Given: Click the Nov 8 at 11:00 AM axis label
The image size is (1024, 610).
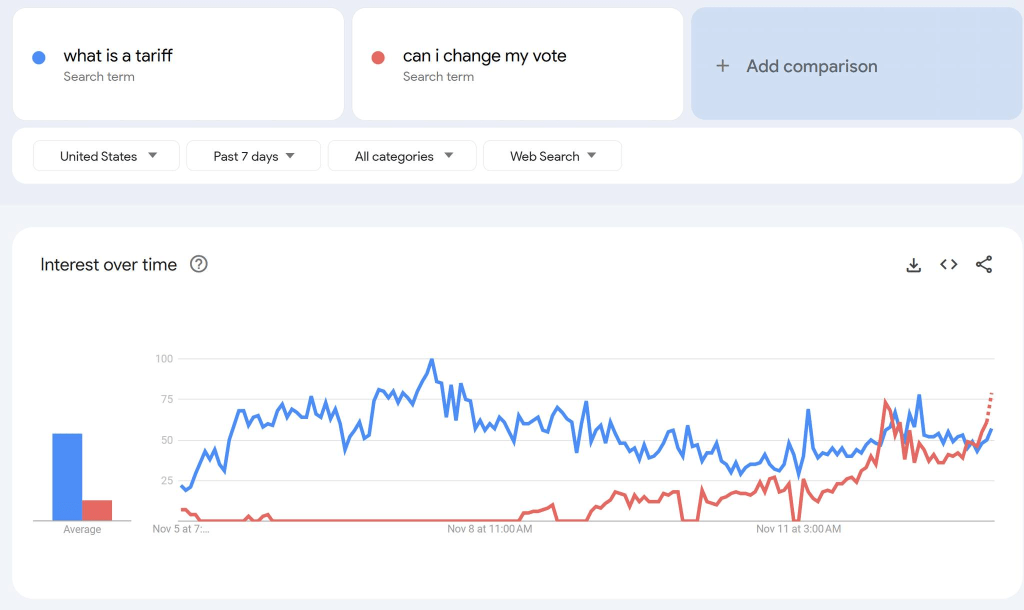Looking at the screenshot, I should point(490,528).
